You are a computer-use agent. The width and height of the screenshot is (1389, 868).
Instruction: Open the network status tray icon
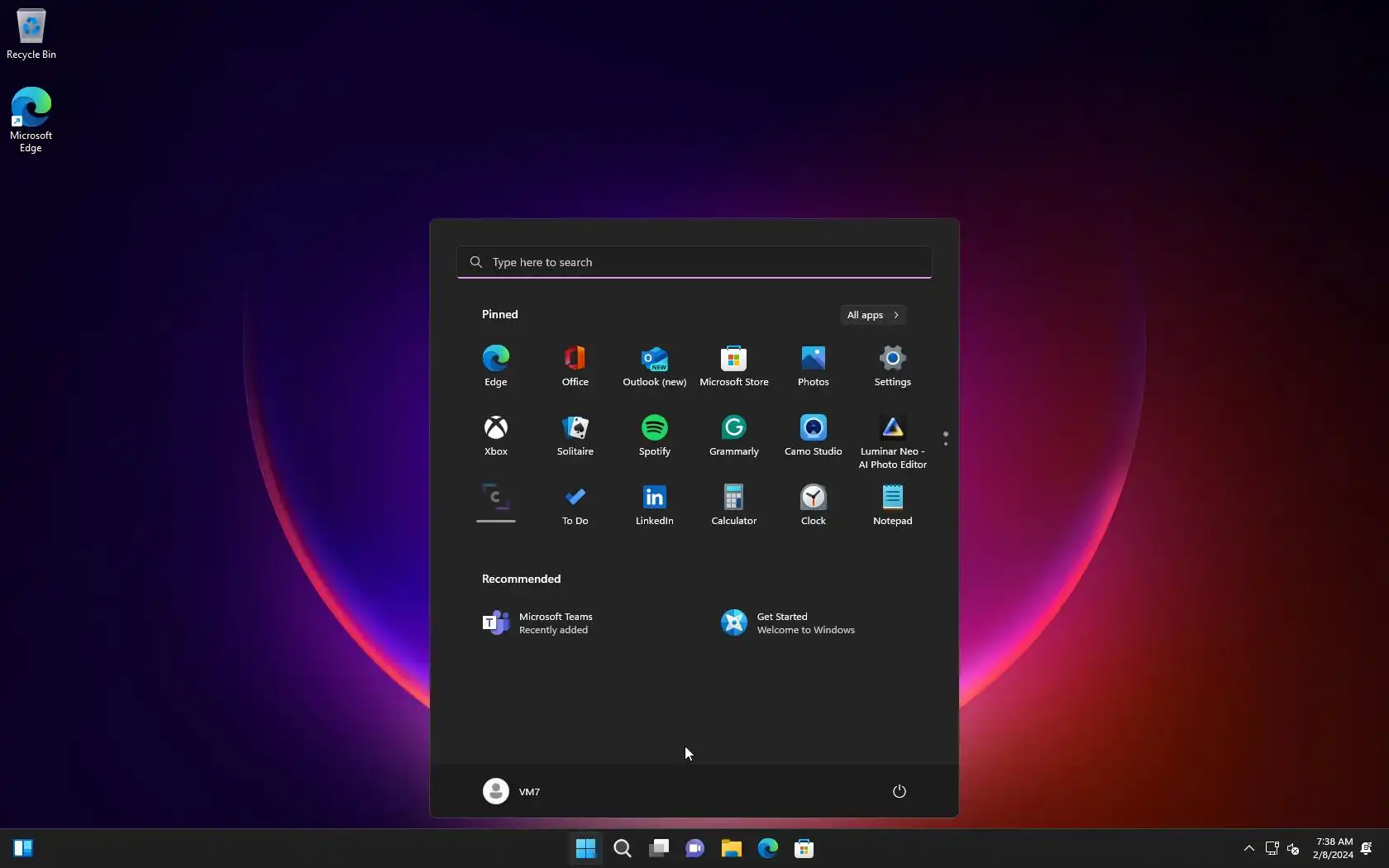click(1272, 848)
